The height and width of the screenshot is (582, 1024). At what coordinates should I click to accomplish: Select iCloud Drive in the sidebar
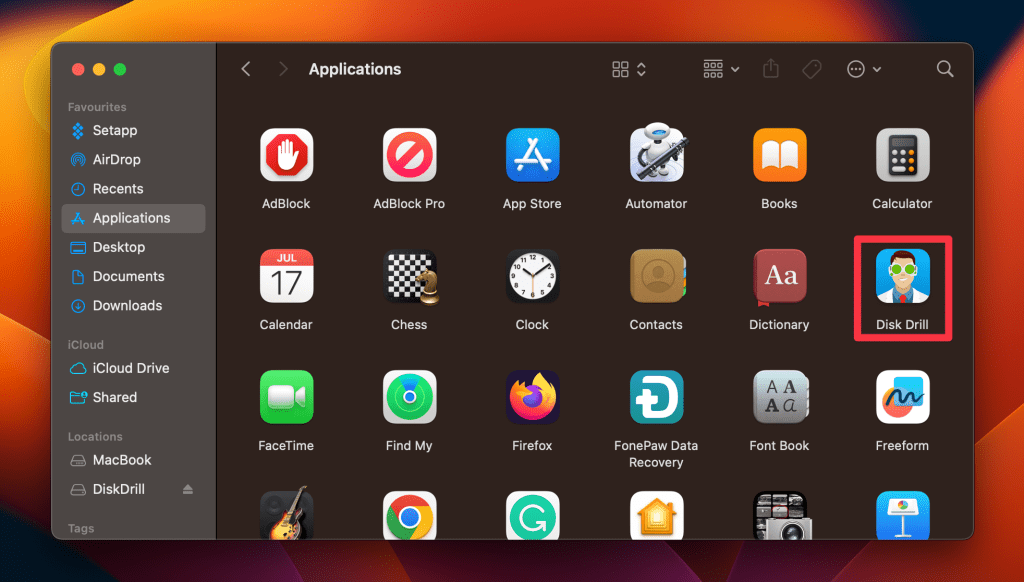(x=133, y=368)
